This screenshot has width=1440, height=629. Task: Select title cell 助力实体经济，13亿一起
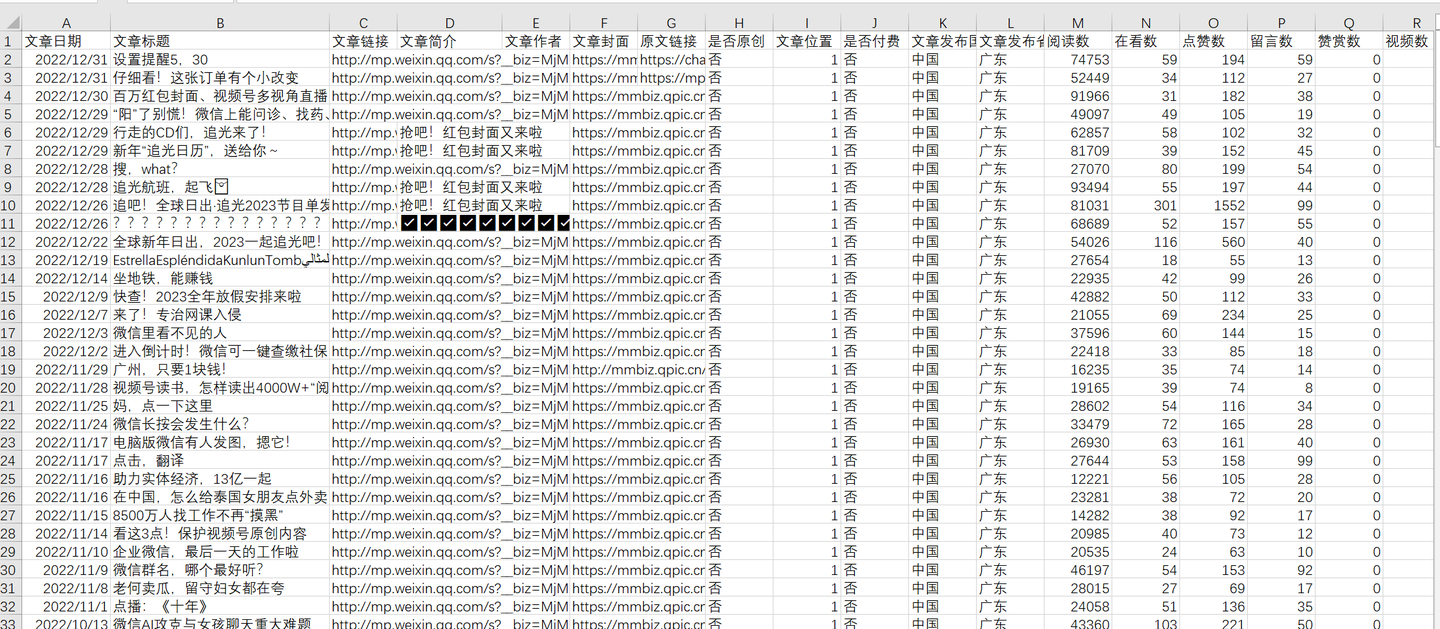220,479
